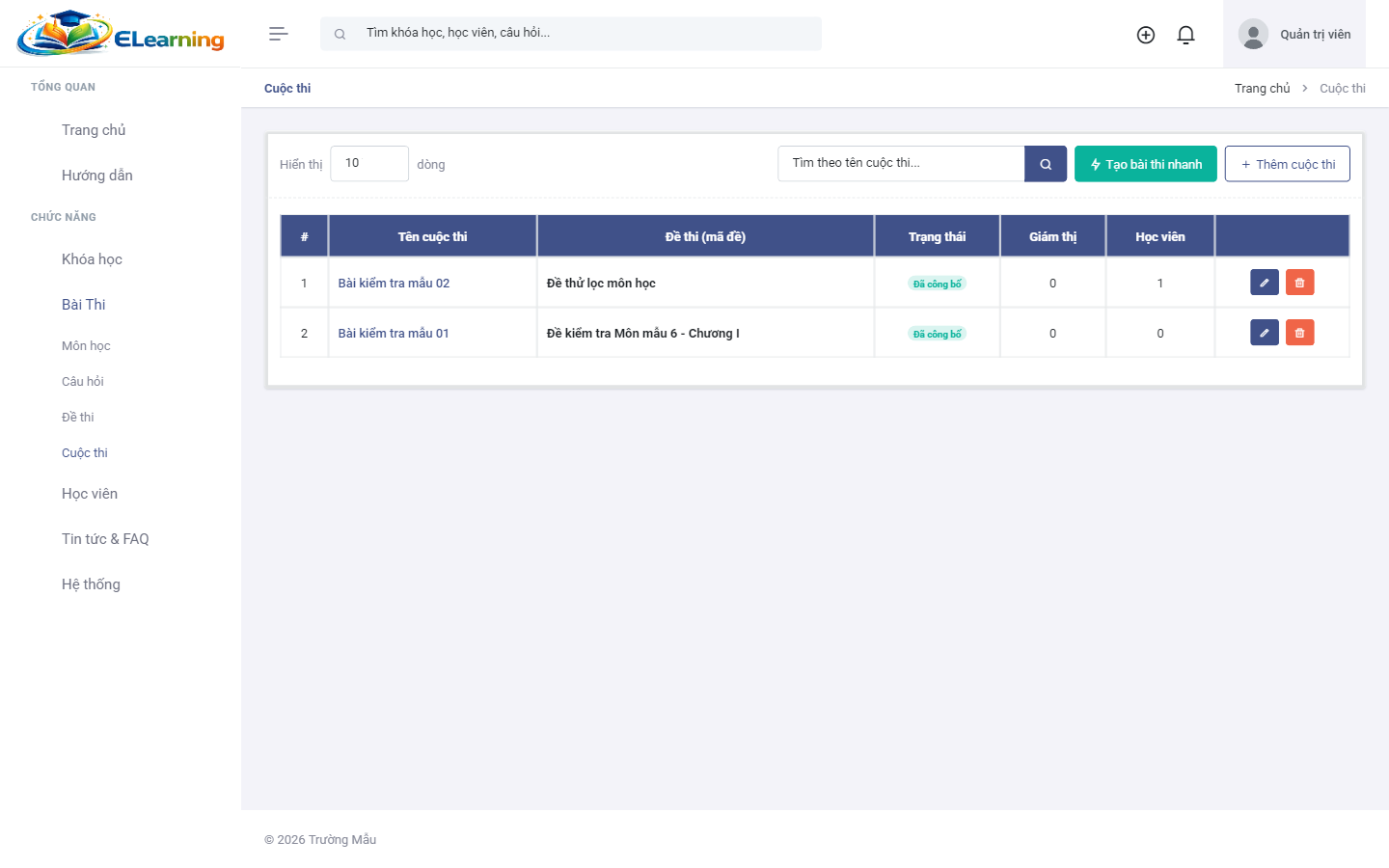Image resolution: width=1389 pixels, height=868 pixels.
Task: Open the Quản trị viên user avatar
Action: (1253, 35)
